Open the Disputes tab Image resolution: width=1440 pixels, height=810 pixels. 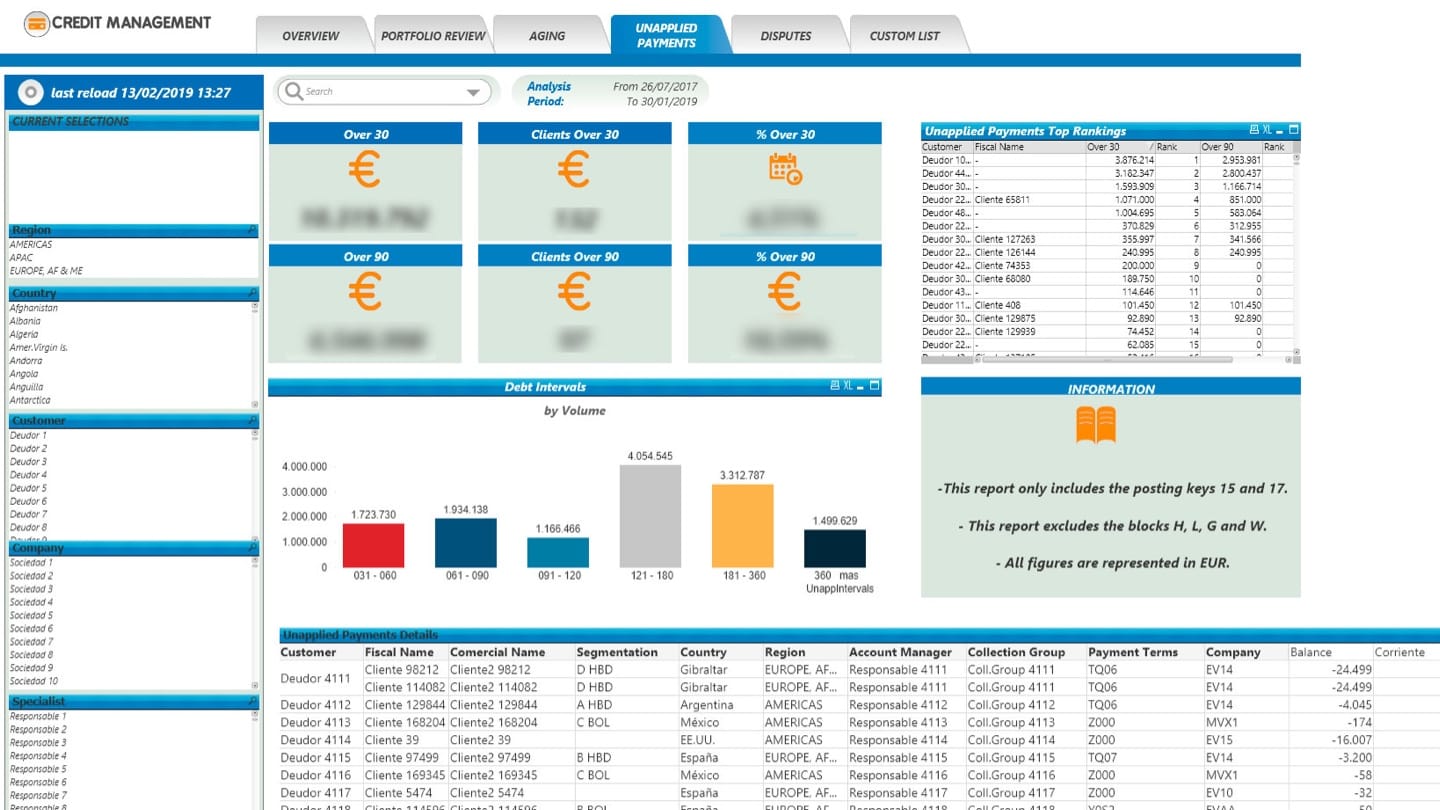tap(786, 36)
